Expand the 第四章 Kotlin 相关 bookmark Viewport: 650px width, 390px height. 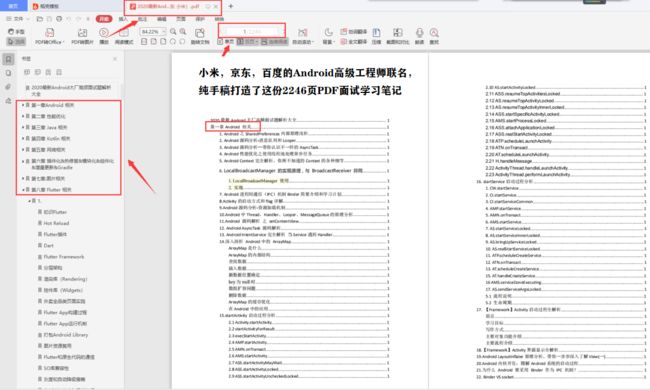tap(22, 138)
